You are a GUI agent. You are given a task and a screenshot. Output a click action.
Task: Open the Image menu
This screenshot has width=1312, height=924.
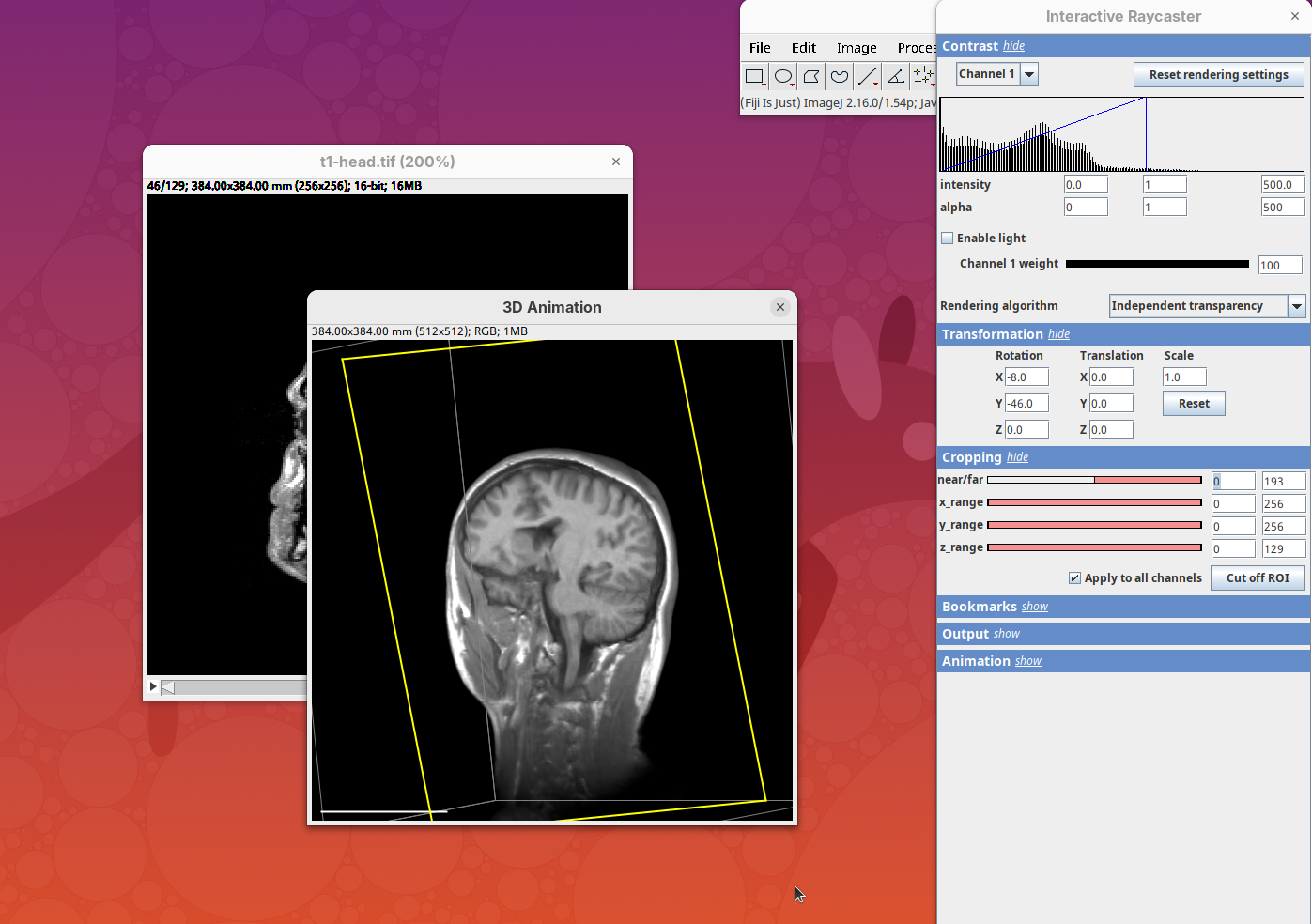click(856, 48)
